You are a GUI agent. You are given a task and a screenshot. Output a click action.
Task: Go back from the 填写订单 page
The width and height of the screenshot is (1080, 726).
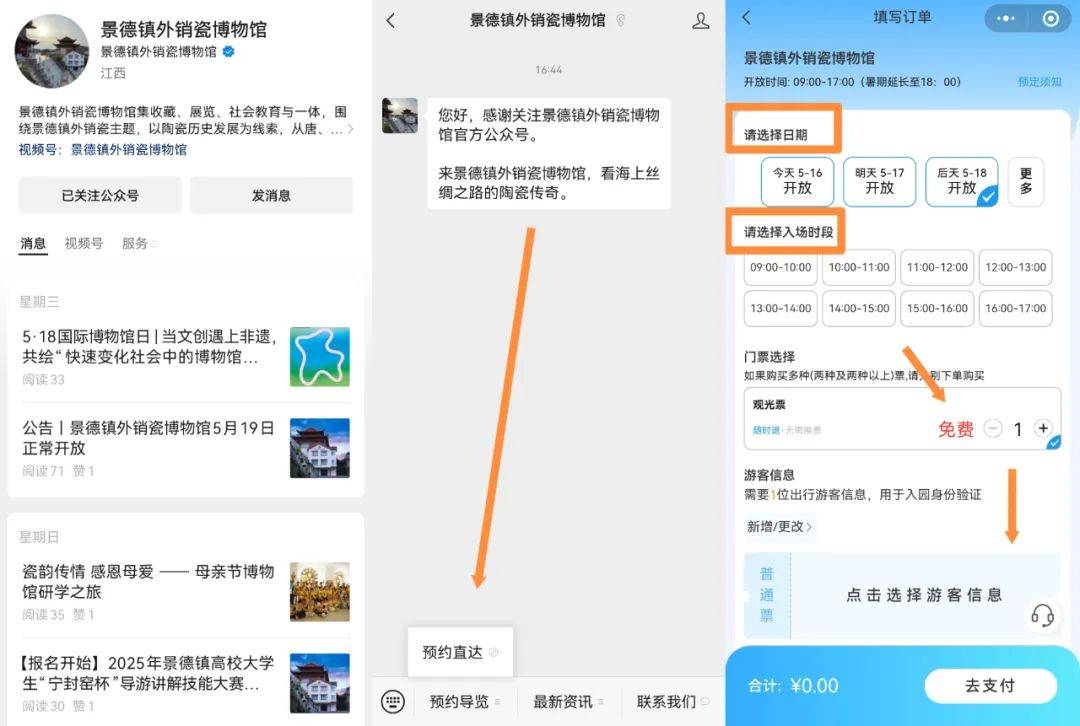[746, 18]
